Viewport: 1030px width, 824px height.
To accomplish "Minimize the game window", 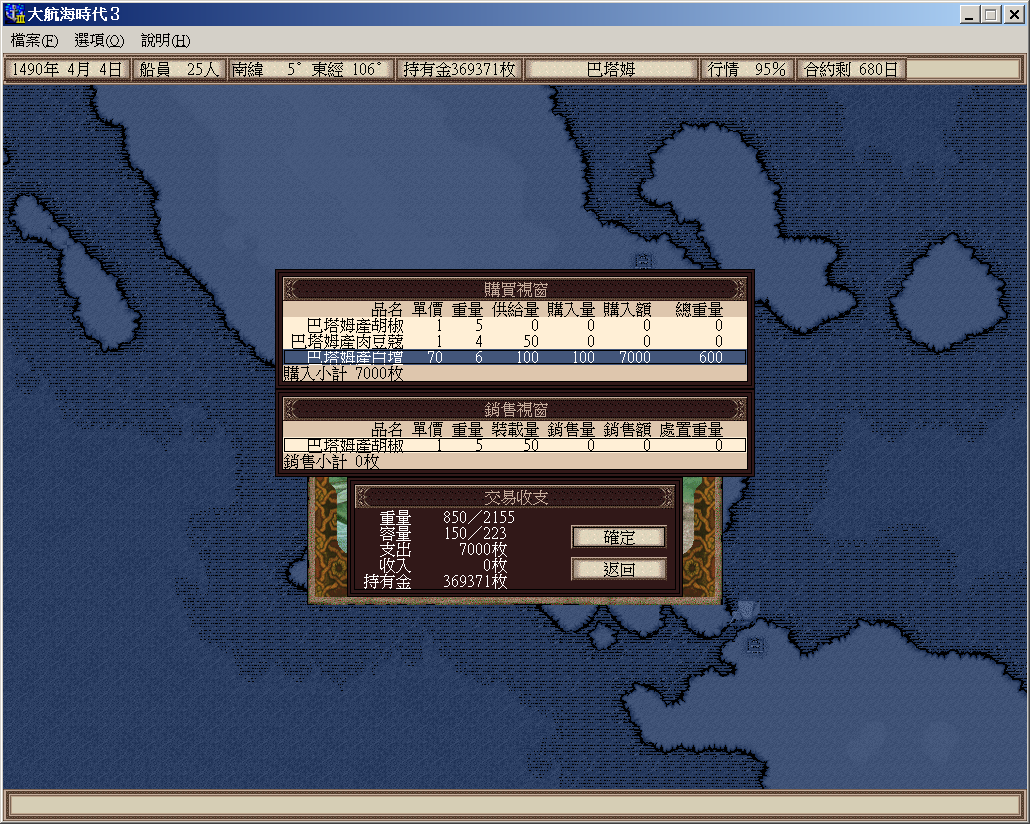I will tap(969, 15).
